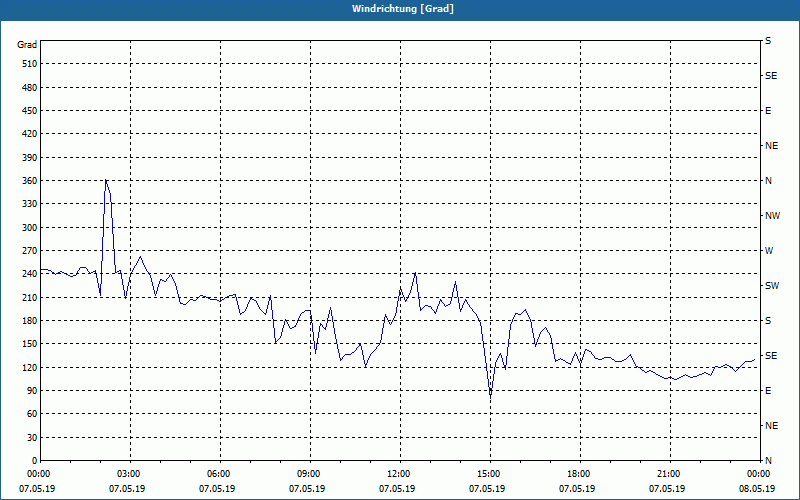Click the 180 y-axis label
This screenshot has height=500, width=800.
30,321
